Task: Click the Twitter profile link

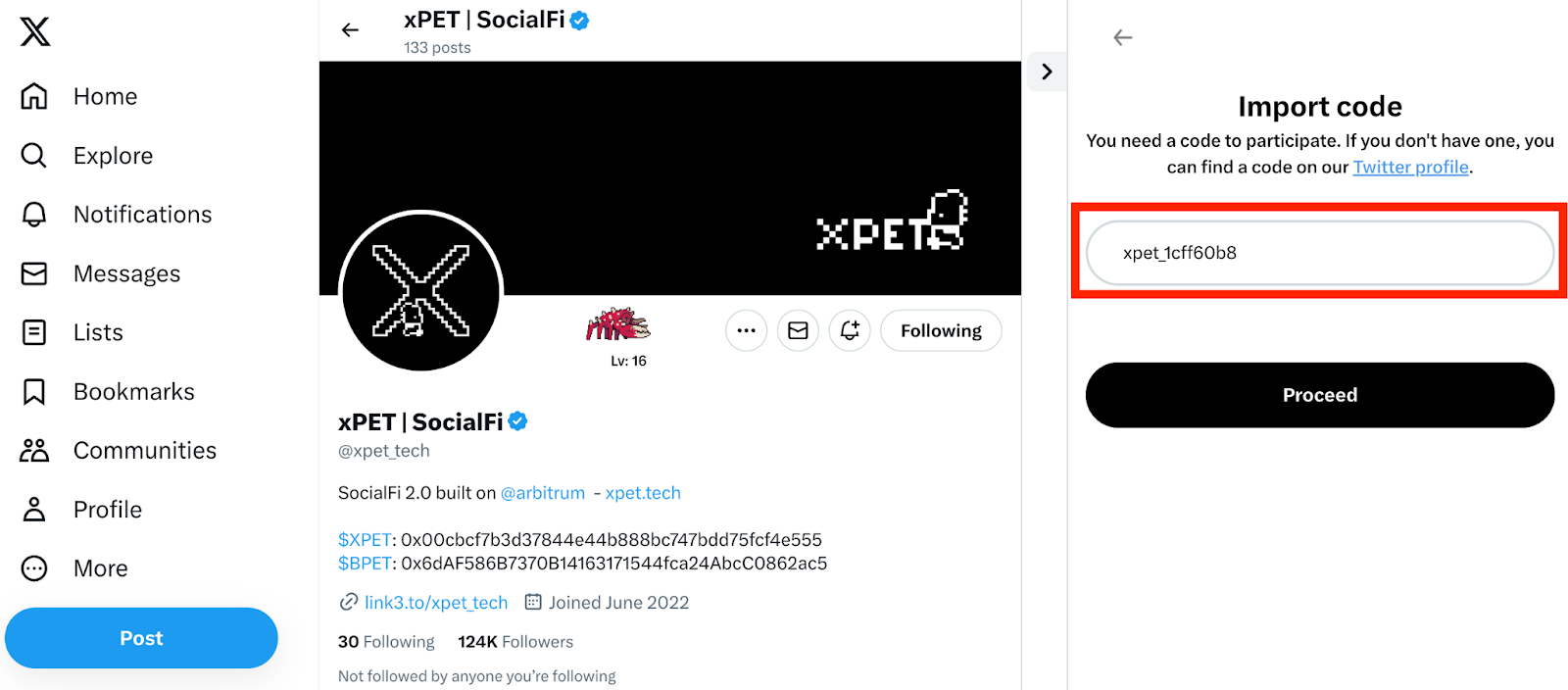Action: pyautogui.click(x=1410, y=168)
